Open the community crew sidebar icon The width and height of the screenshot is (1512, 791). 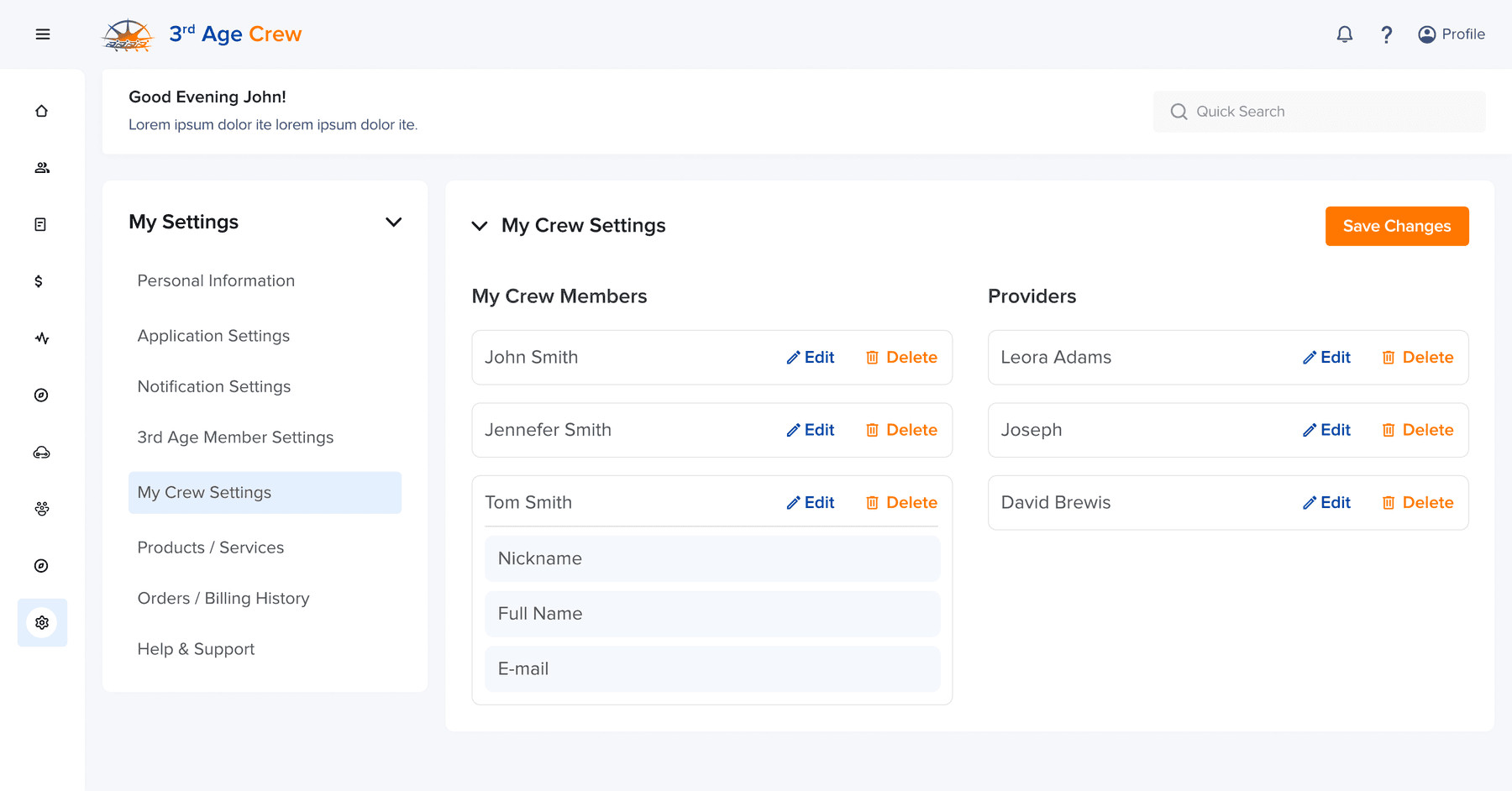click(x=42, y=509)
